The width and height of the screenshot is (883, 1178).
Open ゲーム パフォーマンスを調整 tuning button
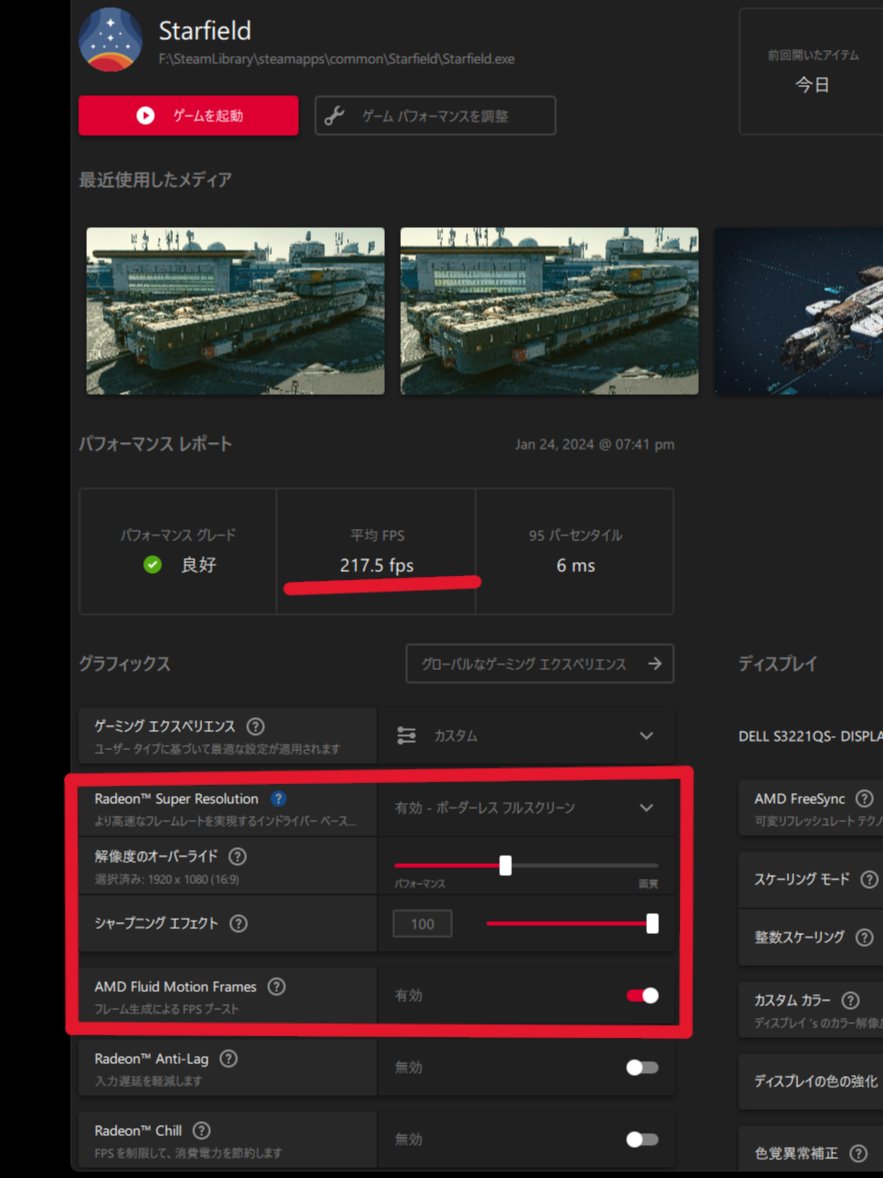[x=435, y=116]
